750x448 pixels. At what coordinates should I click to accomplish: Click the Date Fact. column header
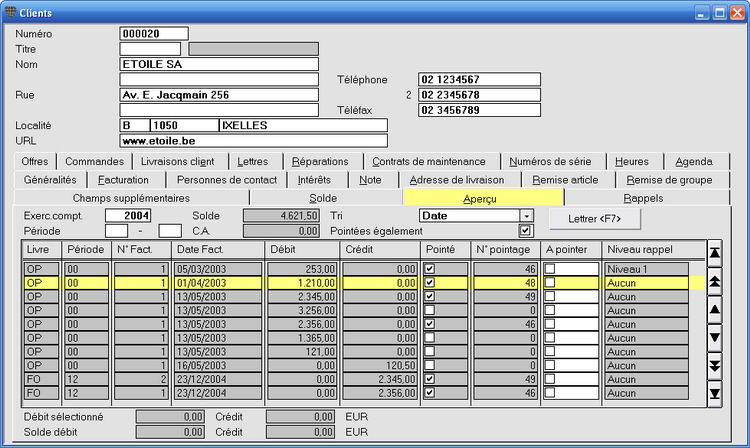pos(218,250)
